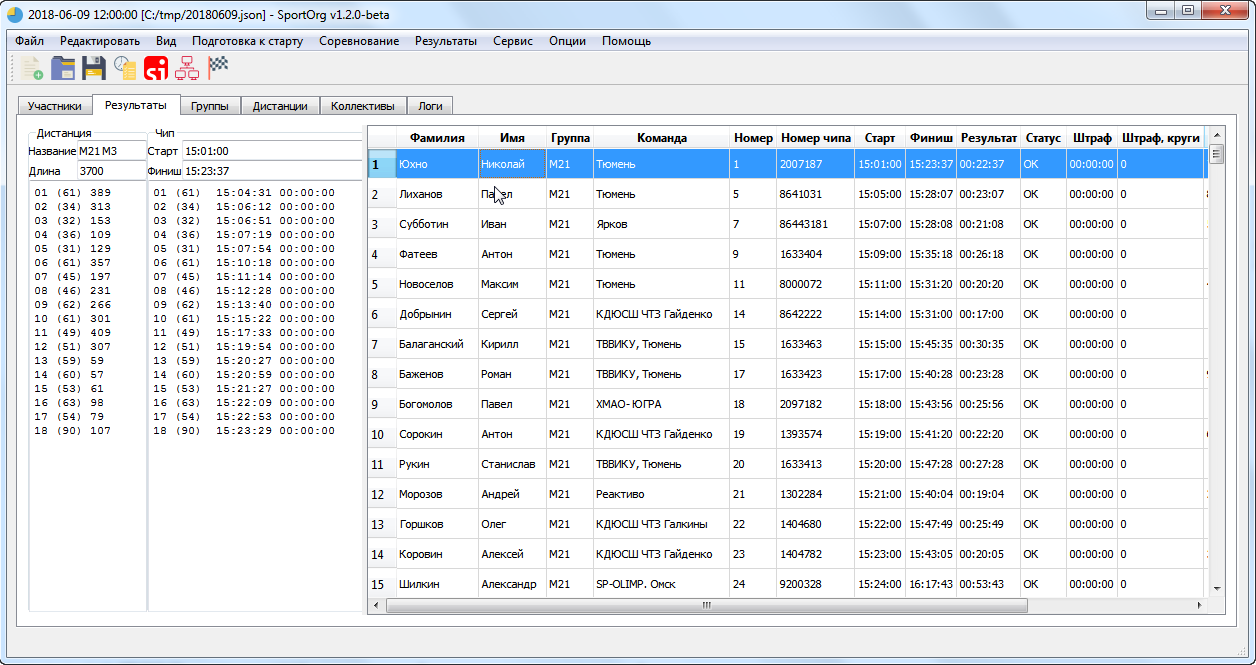The image size is (1256, 665).
Task: Click the table's vertical scrollbar thumb
Action: coord(1217,154)
